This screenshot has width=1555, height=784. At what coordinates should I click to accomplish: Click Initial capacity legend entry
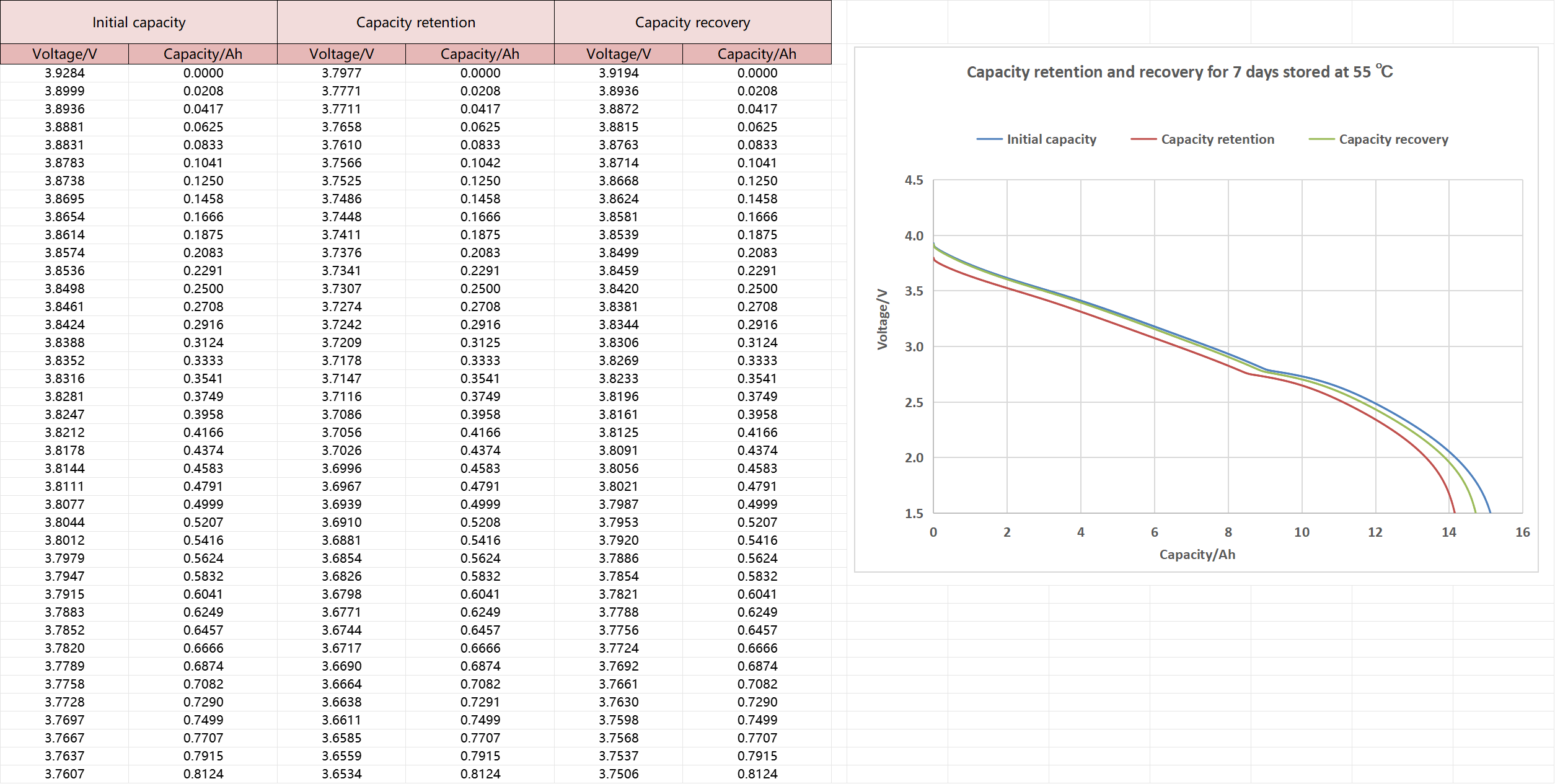pos(1051,139)
